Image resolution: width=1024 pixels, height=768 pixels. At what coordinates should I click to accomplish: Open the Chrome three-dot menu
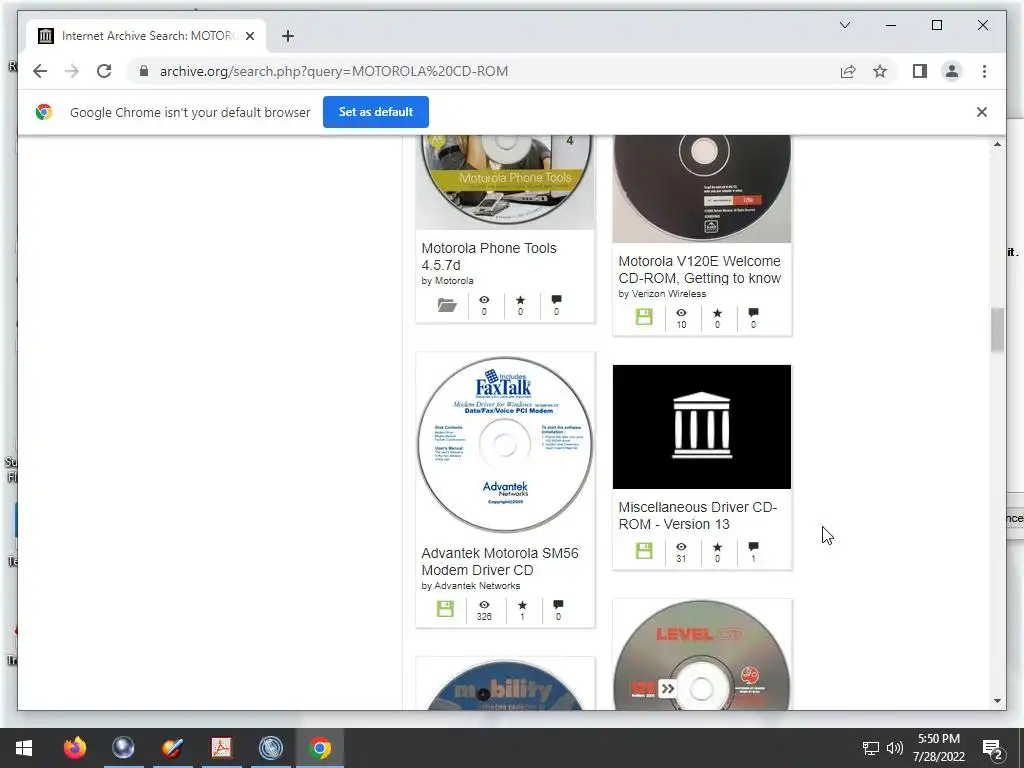(984, 71)
